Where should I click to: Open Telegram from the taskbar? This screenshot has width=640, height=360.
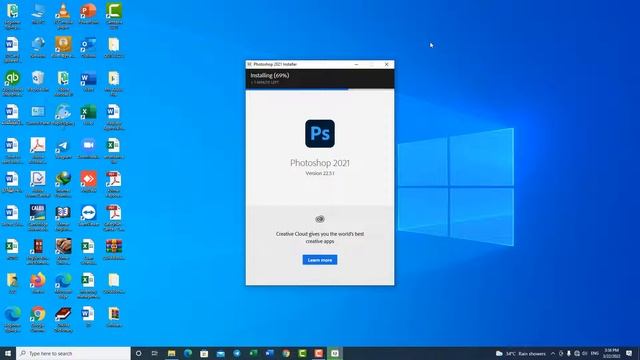pos(237,353)
